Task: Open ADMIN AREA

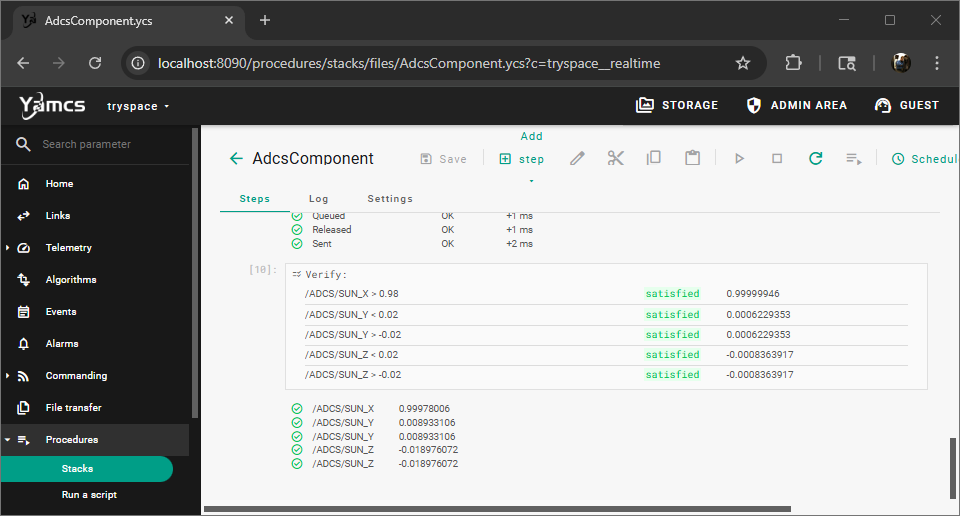Action: click(x=797, y=105)
